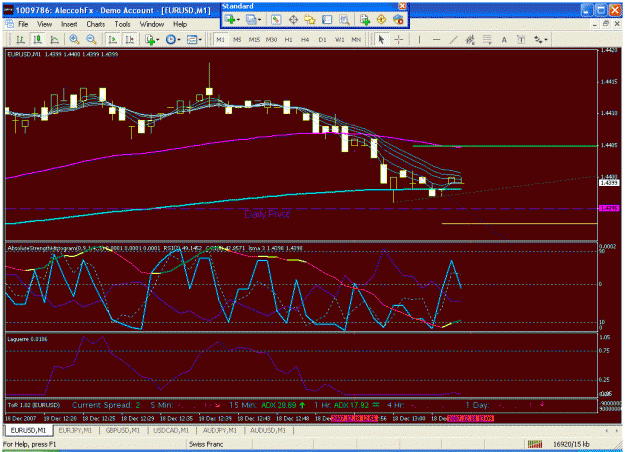The height and width of the screenshot is (452, 625).
Task: Draw a vertical line tool
Action: (419, 39)
